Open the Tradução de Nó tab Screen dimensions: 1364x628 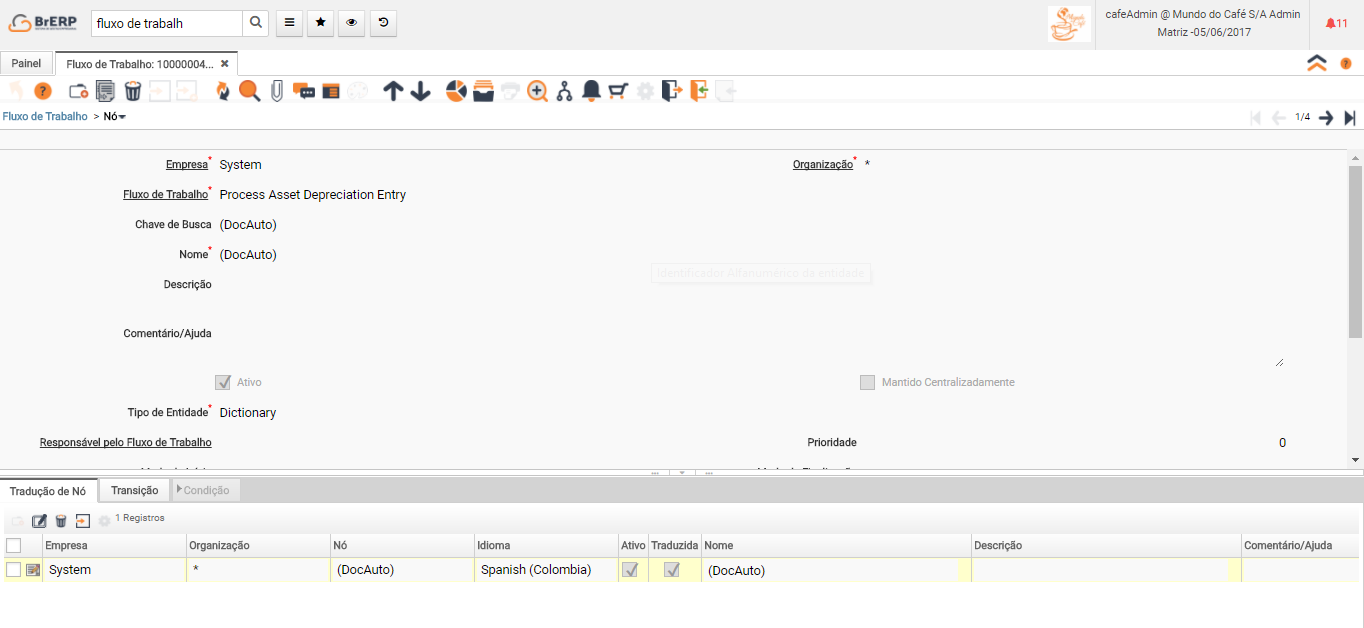(x=48, y=490)
